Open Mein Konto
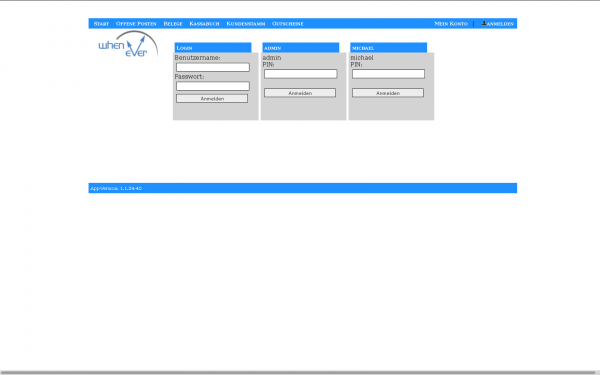 [x=451, y=24]
